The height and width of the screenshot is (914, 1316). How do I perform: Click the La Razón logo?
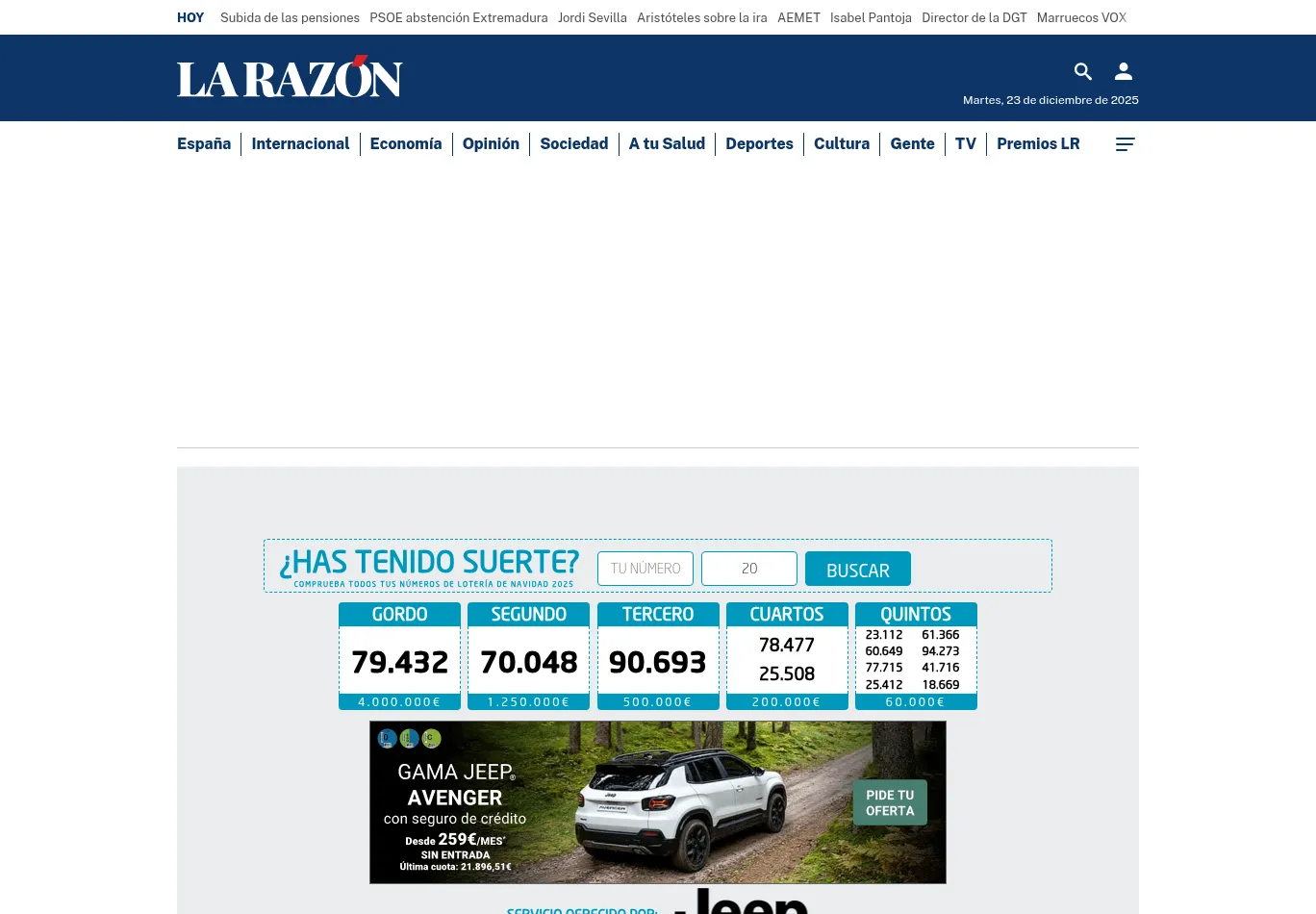click(x=290, y=78)
